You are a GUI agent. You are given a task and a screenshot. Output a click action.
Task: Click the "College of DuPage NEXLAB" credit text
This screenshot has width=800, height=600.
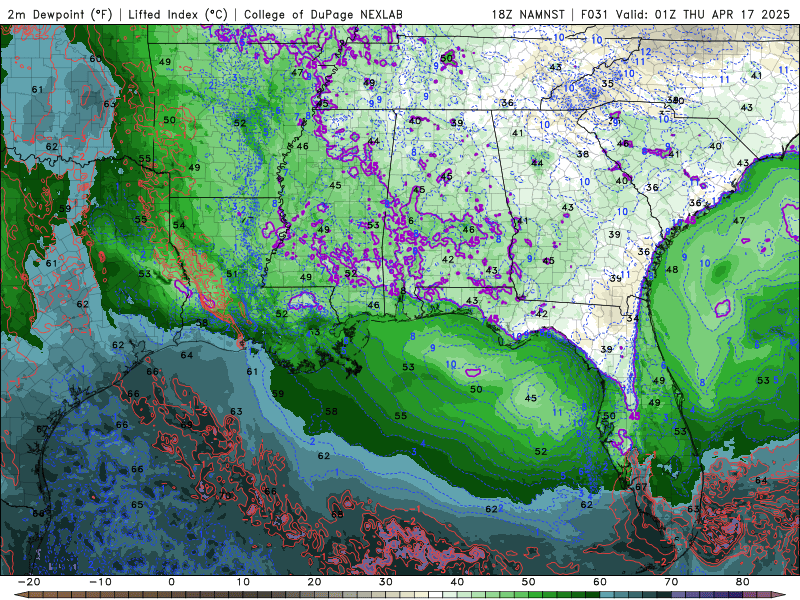323,14
